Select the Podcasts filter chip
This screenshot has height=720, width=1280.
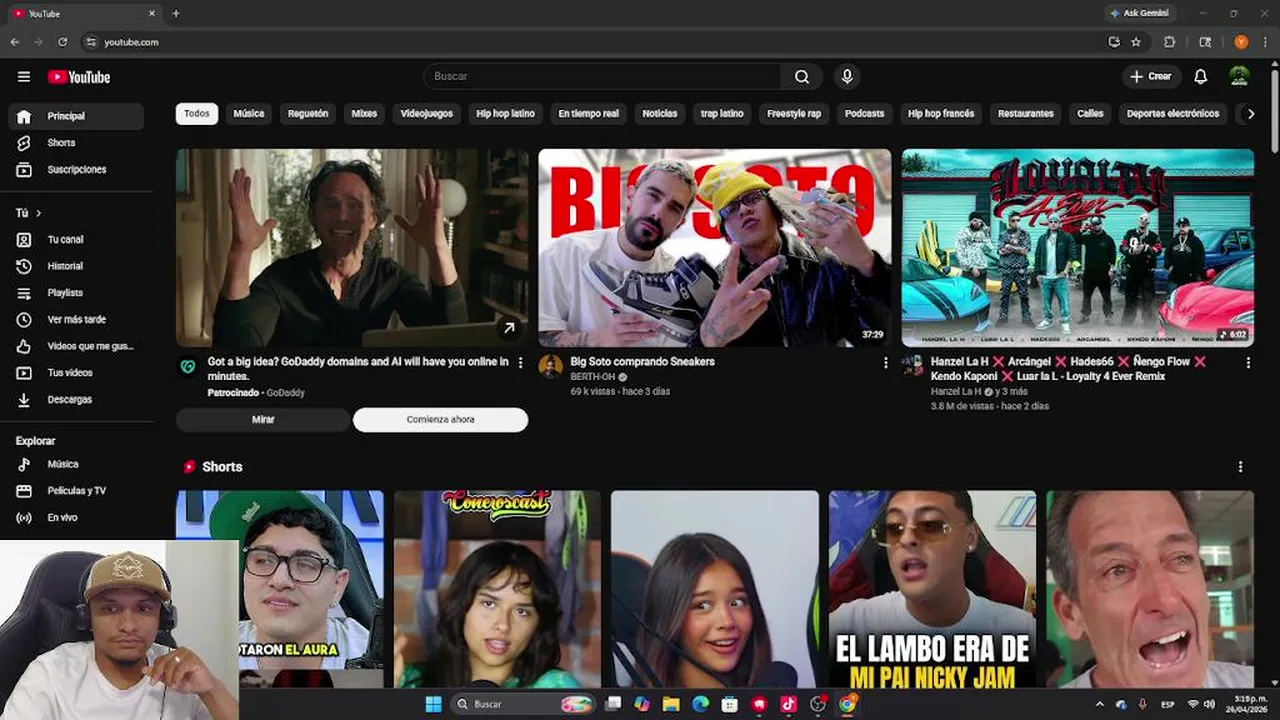coord(864,114)
